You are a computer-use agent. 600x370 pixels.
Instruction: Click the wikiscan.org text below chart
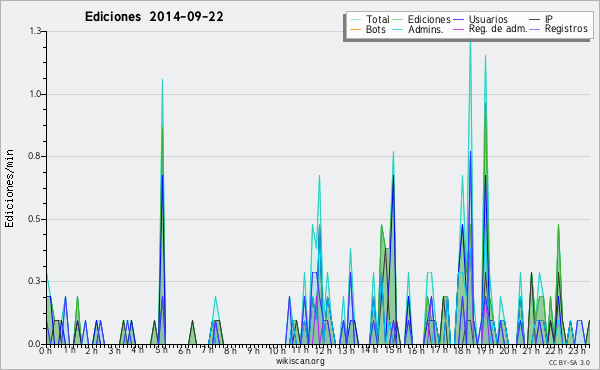300,361
